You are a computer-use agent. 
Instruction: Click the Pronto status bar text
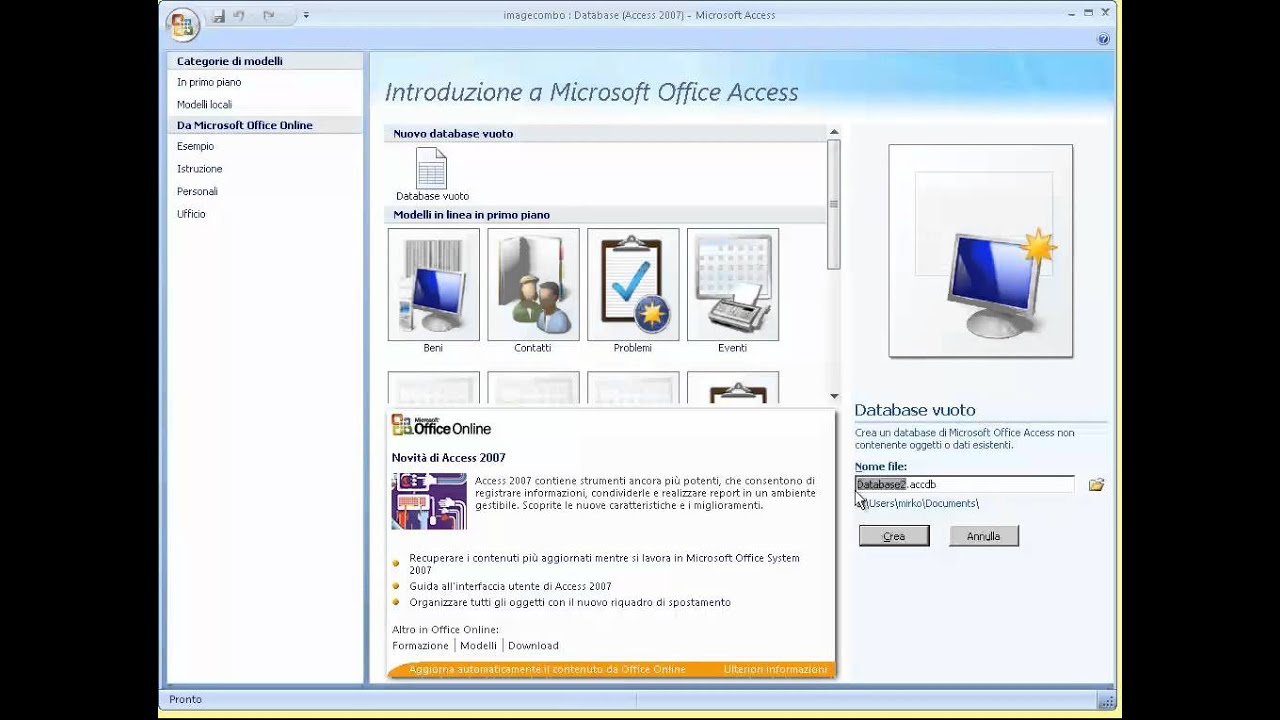tap(185, 699)
